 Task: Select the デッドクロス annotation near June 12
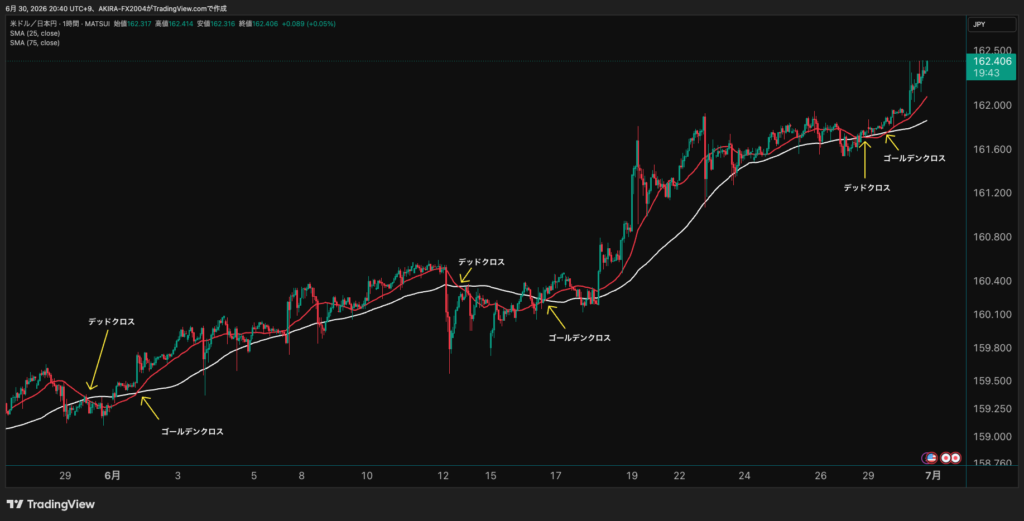(x=481, y=262)
